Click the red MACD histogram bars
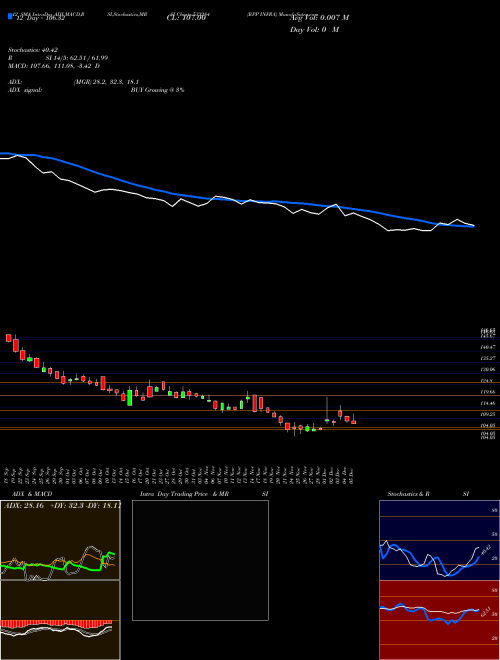This screenshot has width=500, height=660. coord(56,624)
